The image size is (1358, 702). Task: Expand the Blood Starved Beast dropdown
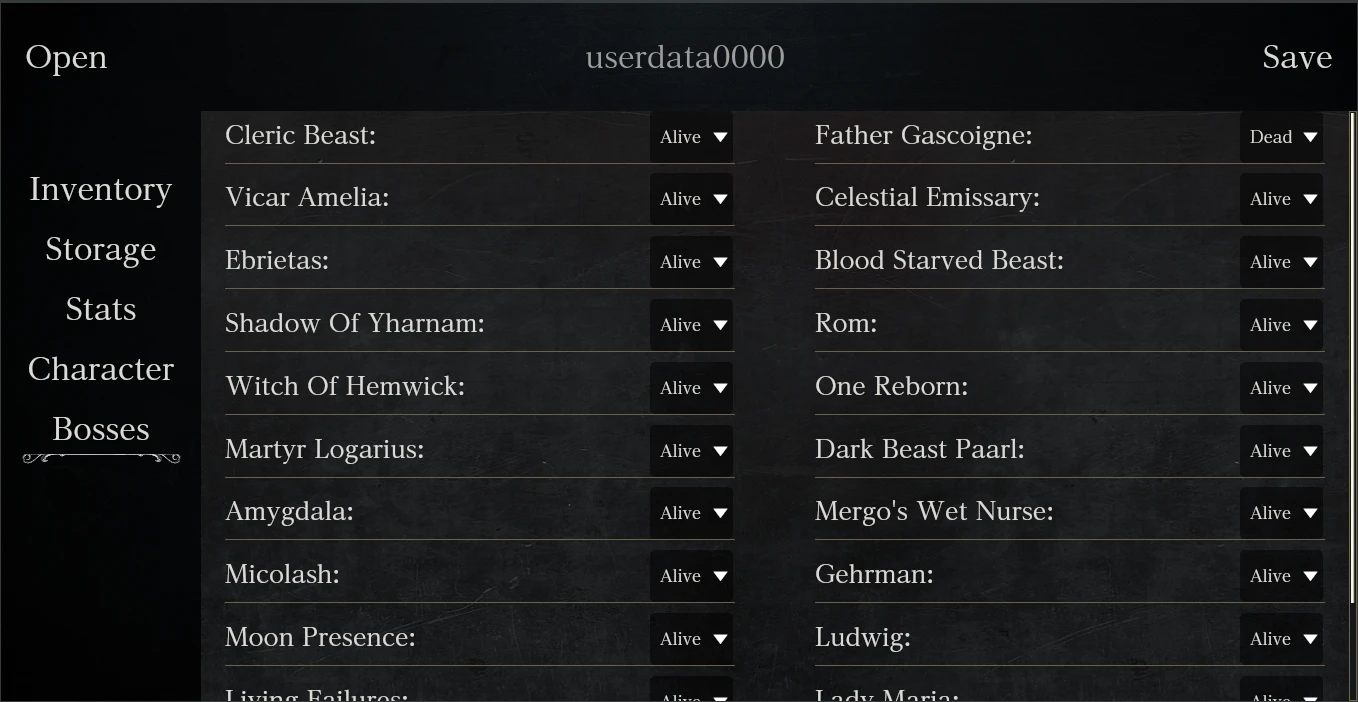[x=1282, y=262]
